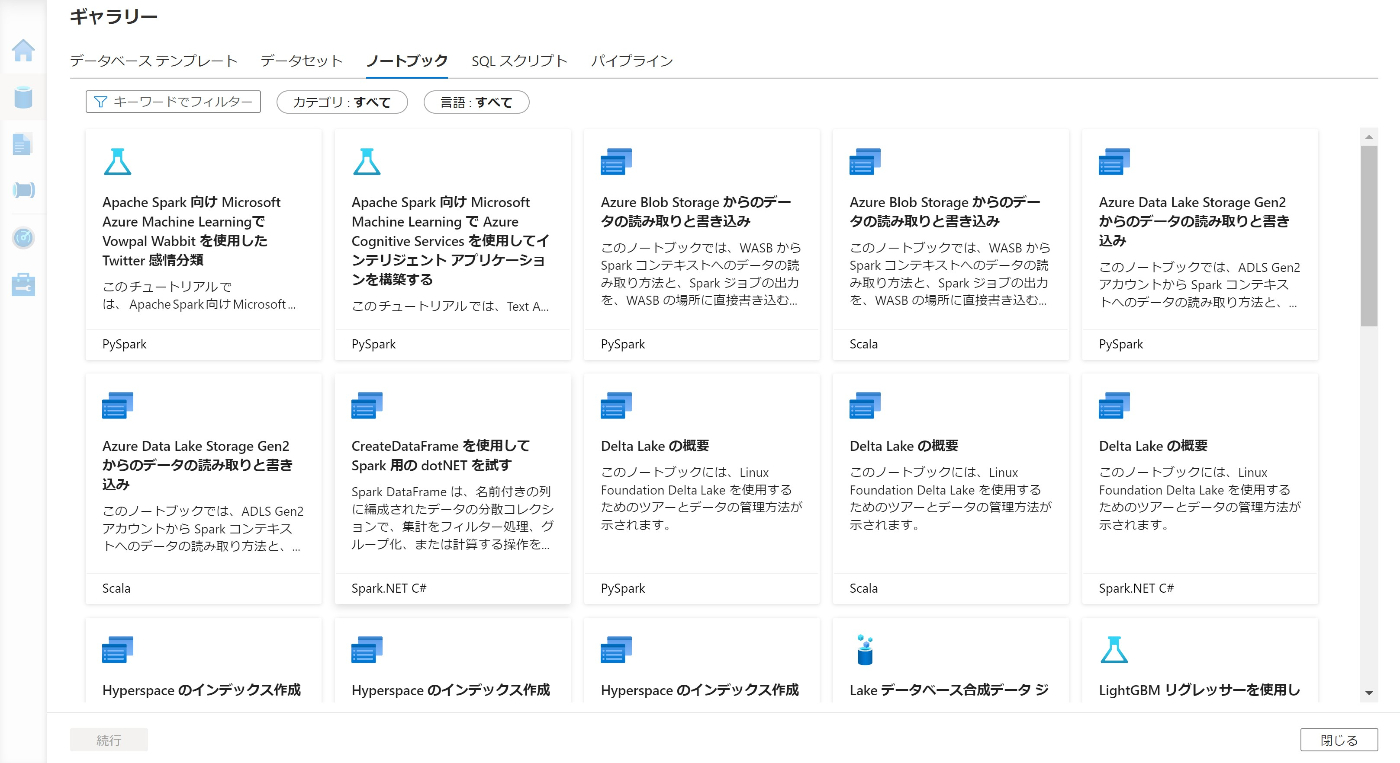Screen dimensions: 1400x763
Task: Select インテリジェント アプリケーションを構築する card title
Action: pos(451,241)
